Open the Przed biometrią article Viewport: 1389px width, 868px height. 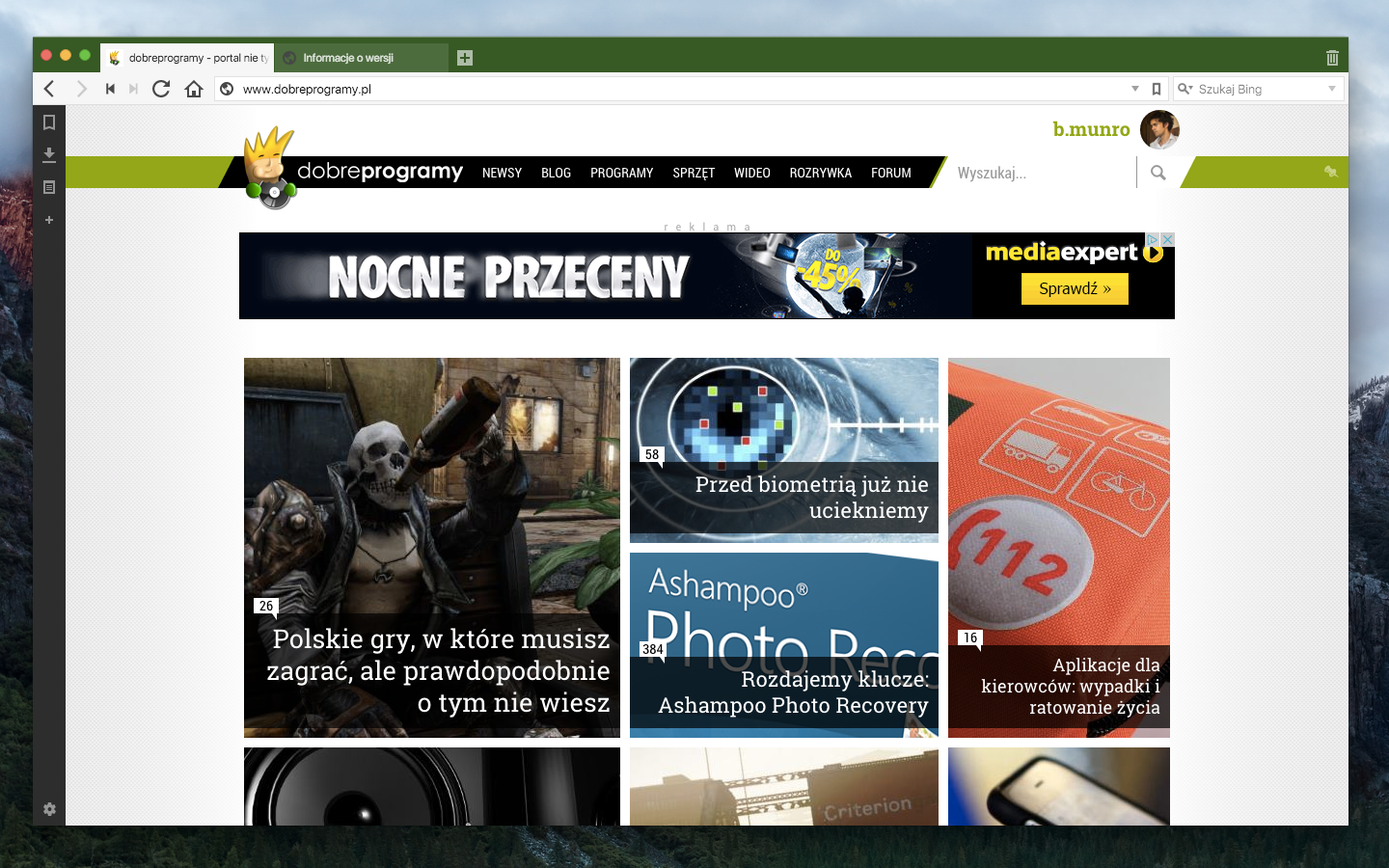pyautogui.click(x=784, y=450)
